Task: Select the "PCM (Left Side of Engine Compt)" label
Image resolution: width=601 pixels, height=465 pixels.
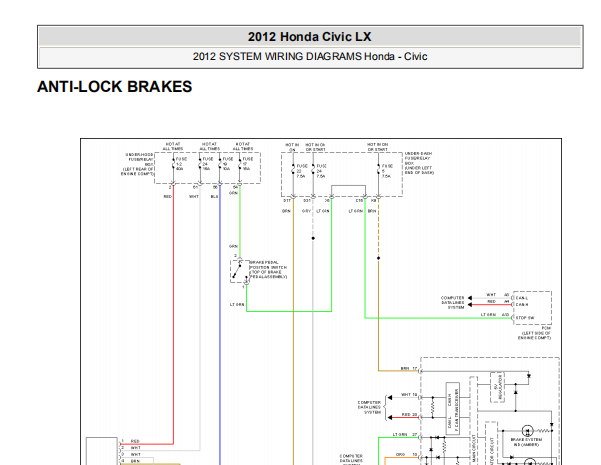Action: [534, 333]
